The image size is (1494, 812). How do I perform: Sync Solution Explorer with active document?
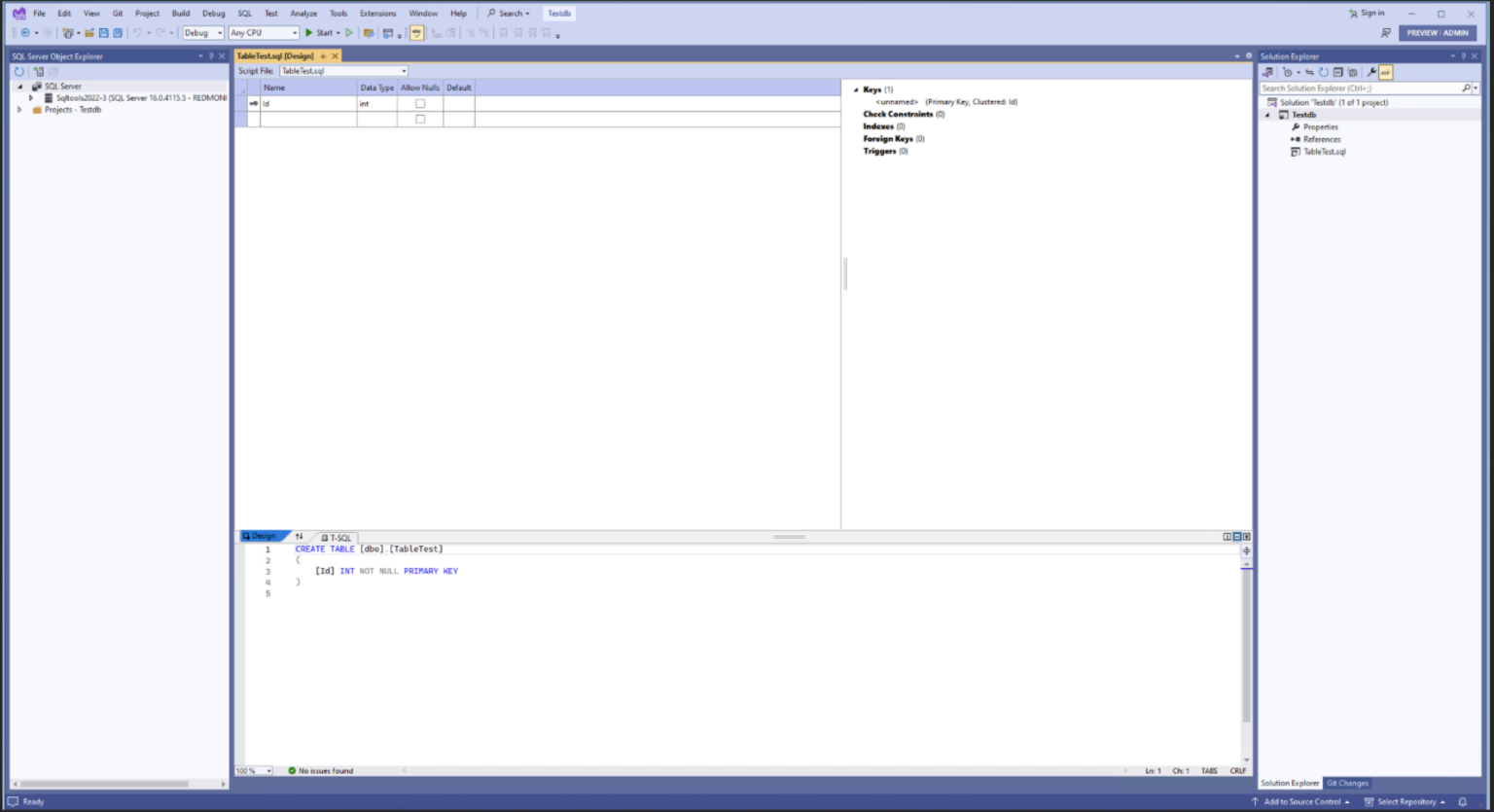click(1310, 71)
